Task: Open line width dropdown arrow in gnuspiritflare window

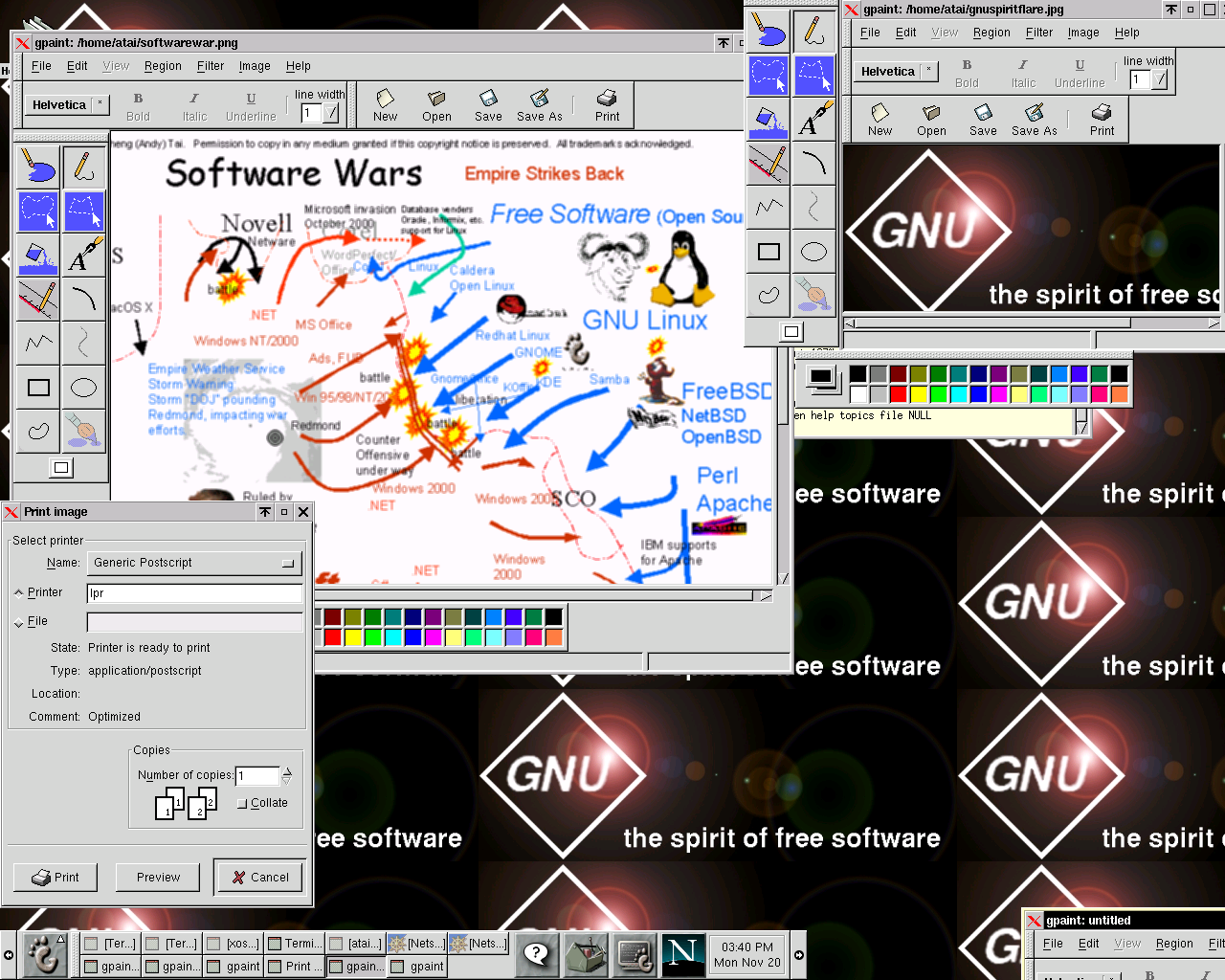Action: coord(1160,79)
